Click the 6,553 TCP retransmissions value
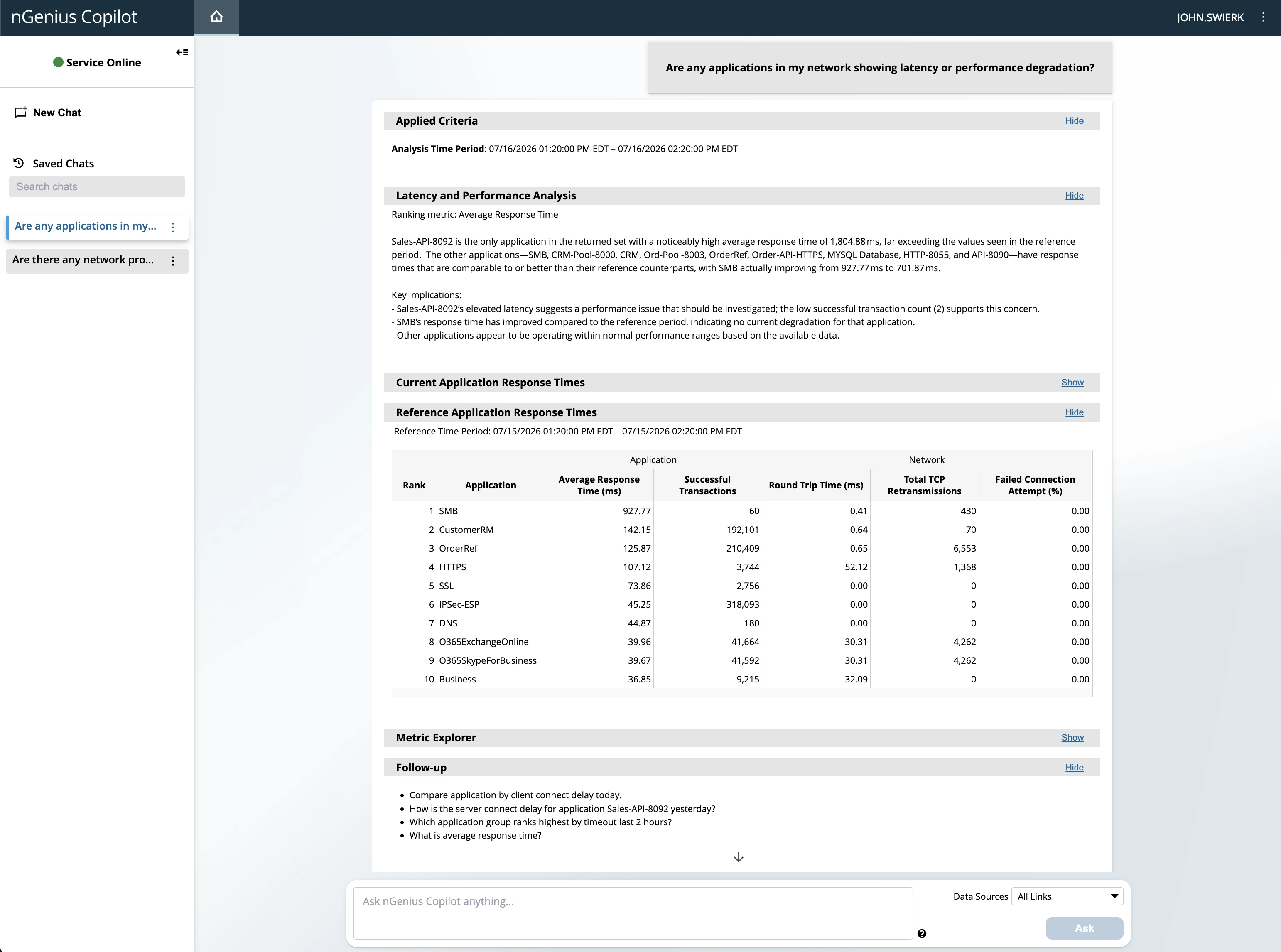1281x952 pixels. (964, 549)
